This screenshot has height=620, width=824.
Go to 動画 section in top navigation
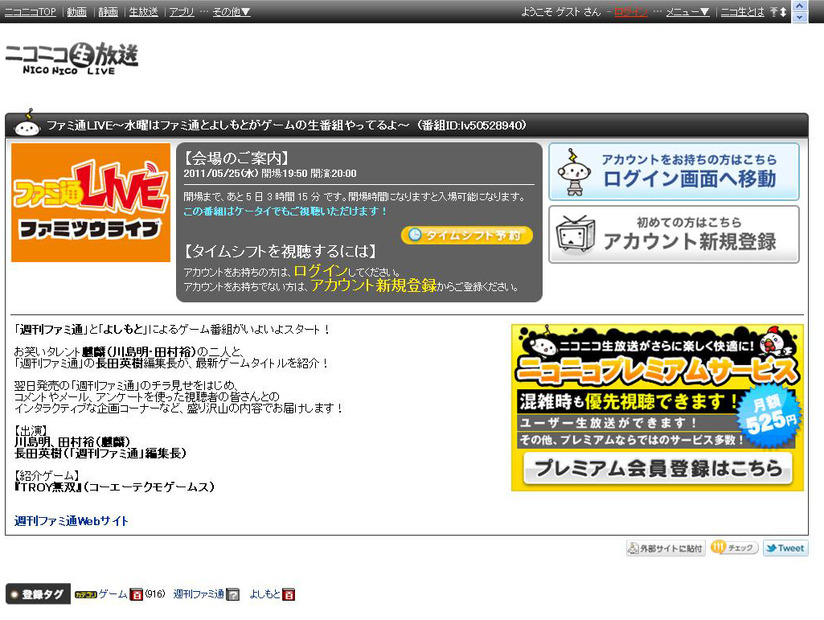[77, 12]
